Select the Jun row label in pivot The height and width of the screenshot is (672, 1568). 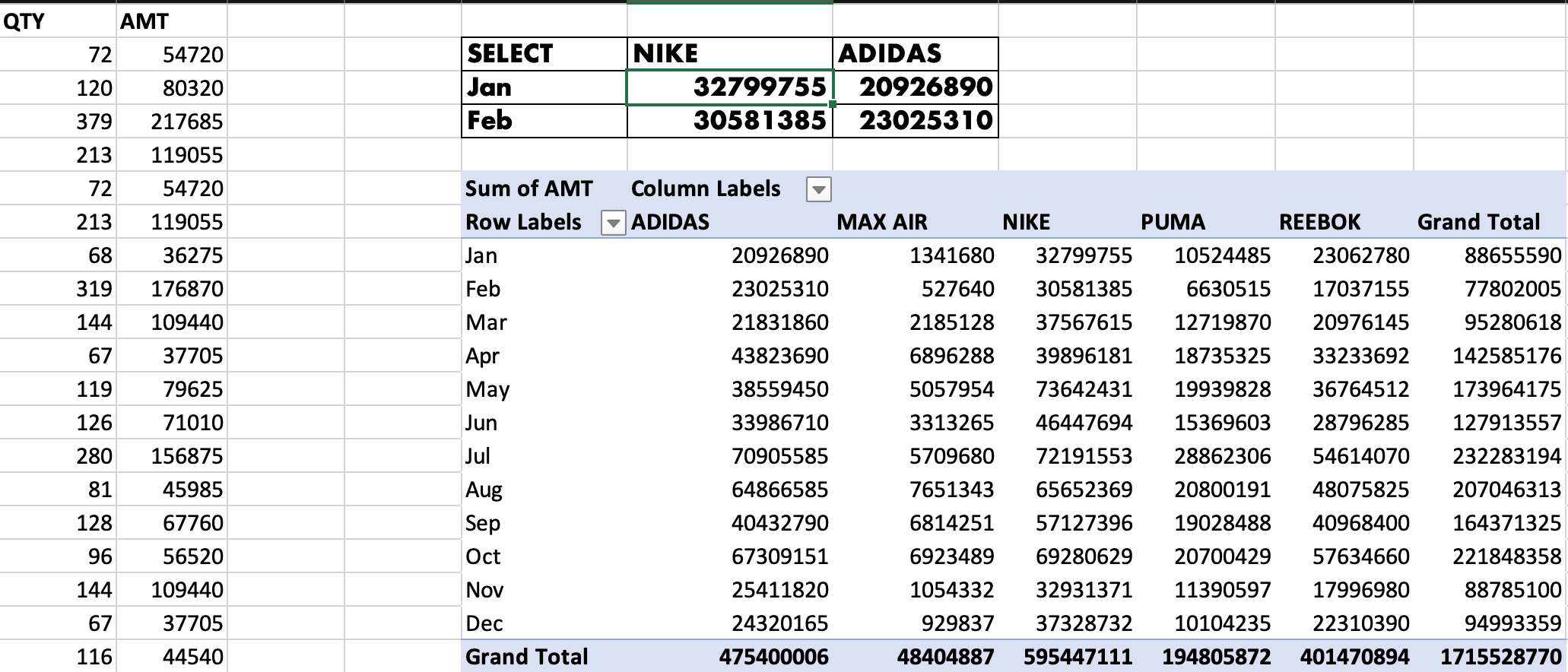click(544, 423)
